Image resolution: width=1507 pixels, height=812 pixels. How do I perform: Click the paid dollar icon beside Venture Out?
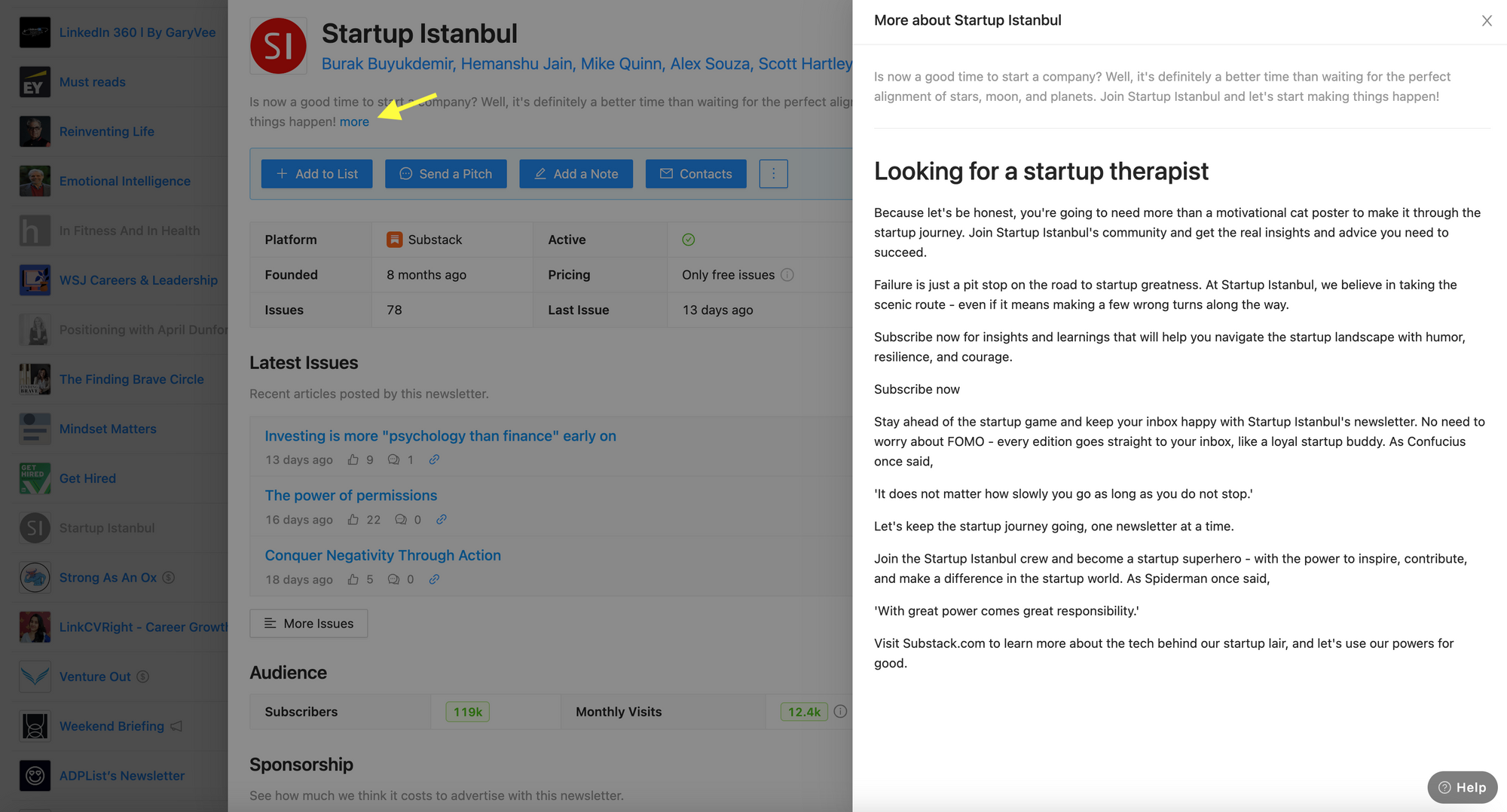(x=142, y=676)
